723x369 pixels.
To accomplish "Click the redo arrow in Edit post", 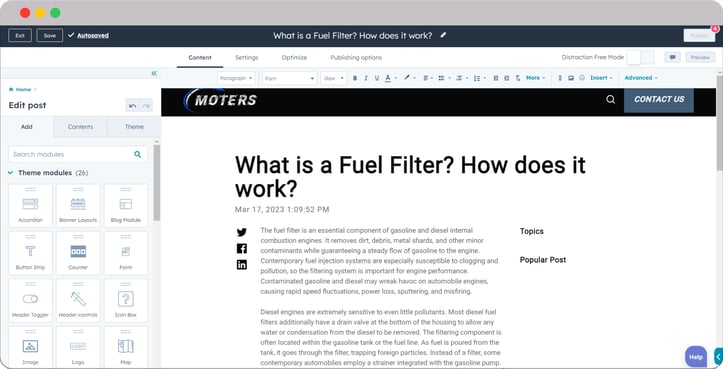I will click(146, 106).
